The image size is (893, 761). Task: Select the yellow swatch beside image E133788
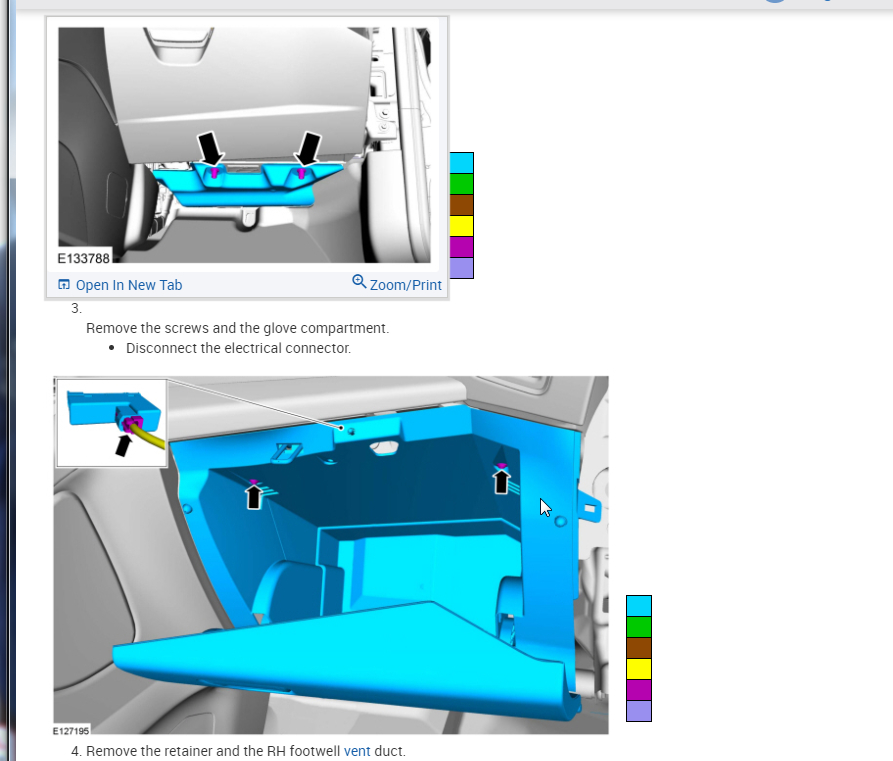click(462, 226)
